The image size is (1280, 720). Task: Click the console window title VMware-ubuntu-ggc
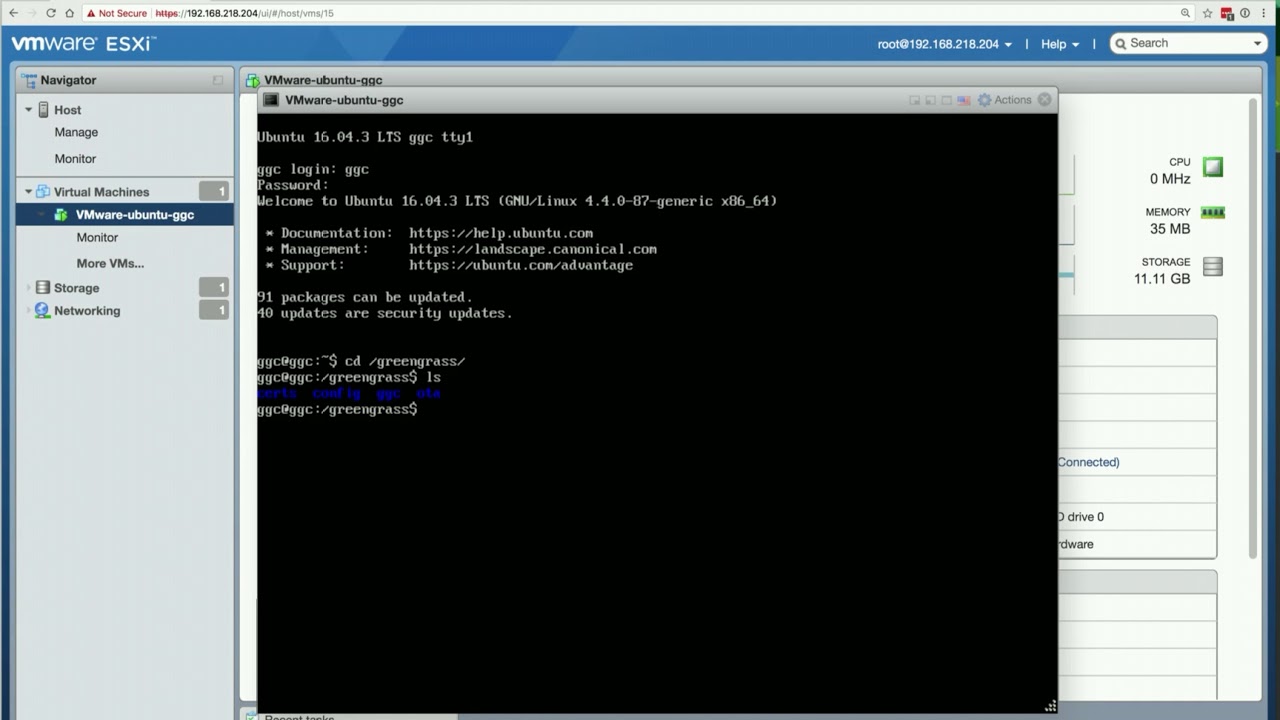[x=344, y=100]
